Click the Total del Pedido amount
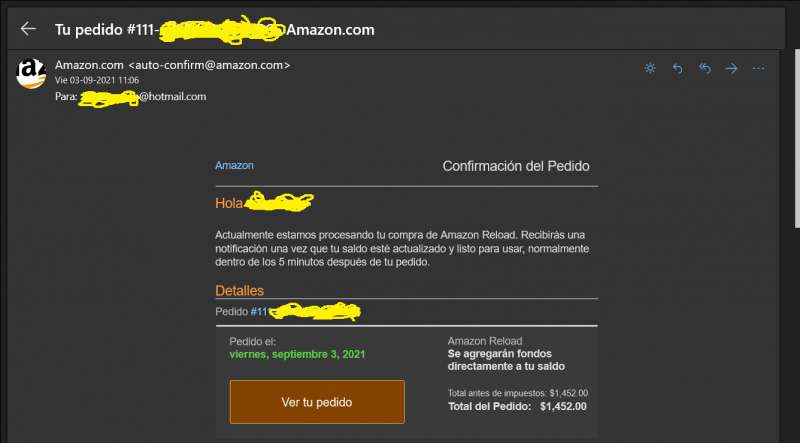Viewport: 800px width, 443px height. click(x=563, y=407)
